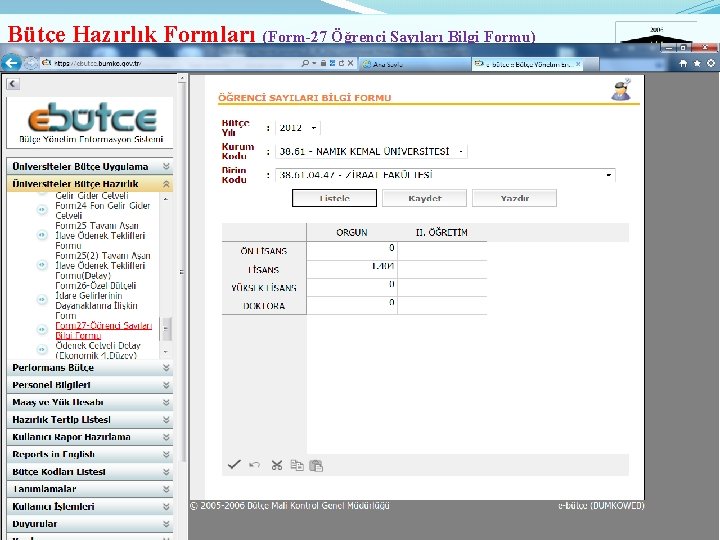The image size is (720, 540).
Task: Expand the Personel Bilgileri section
Action: [x=90, y=385]
